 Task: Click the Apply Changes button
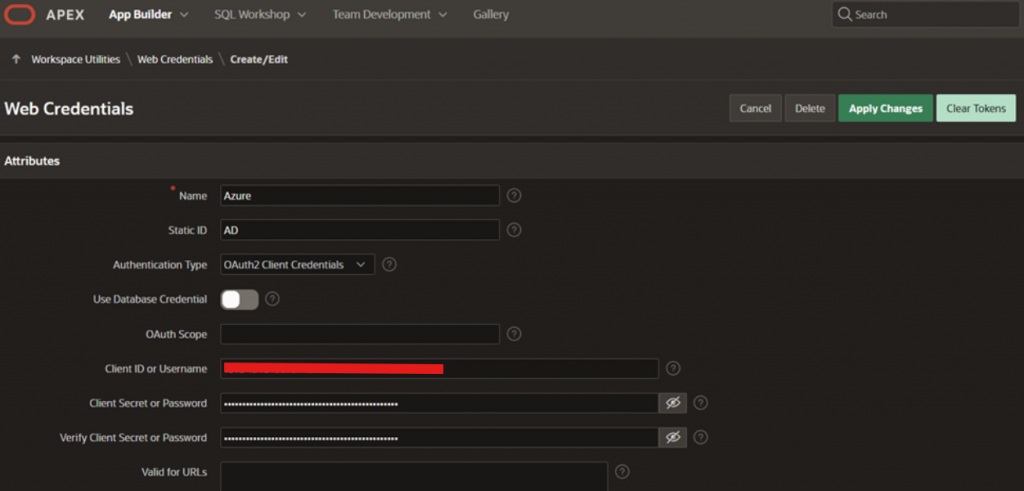886,108
